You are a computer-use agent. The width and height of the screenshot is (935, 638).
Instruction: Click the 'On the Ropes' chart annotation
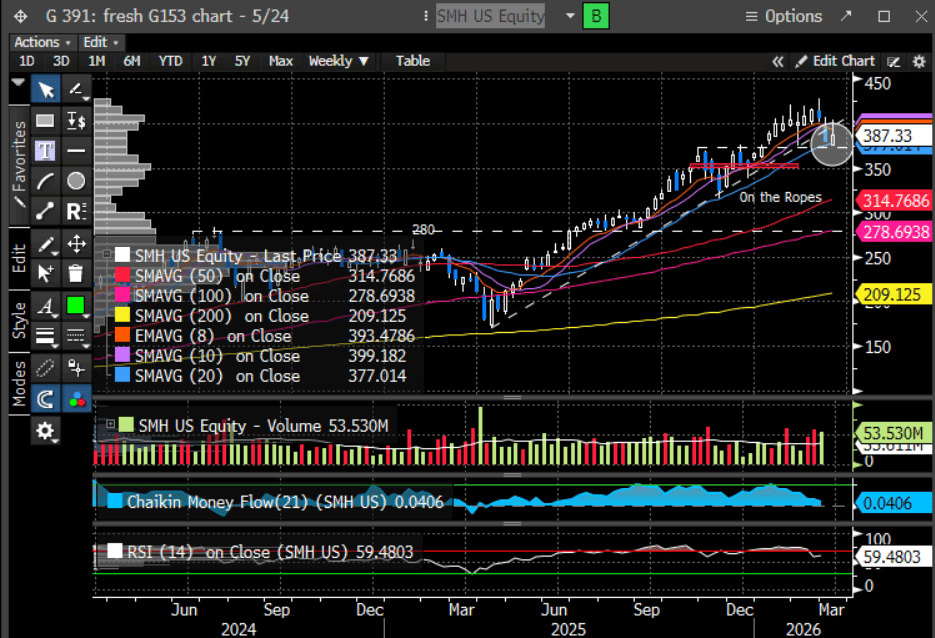pos(780,197)
